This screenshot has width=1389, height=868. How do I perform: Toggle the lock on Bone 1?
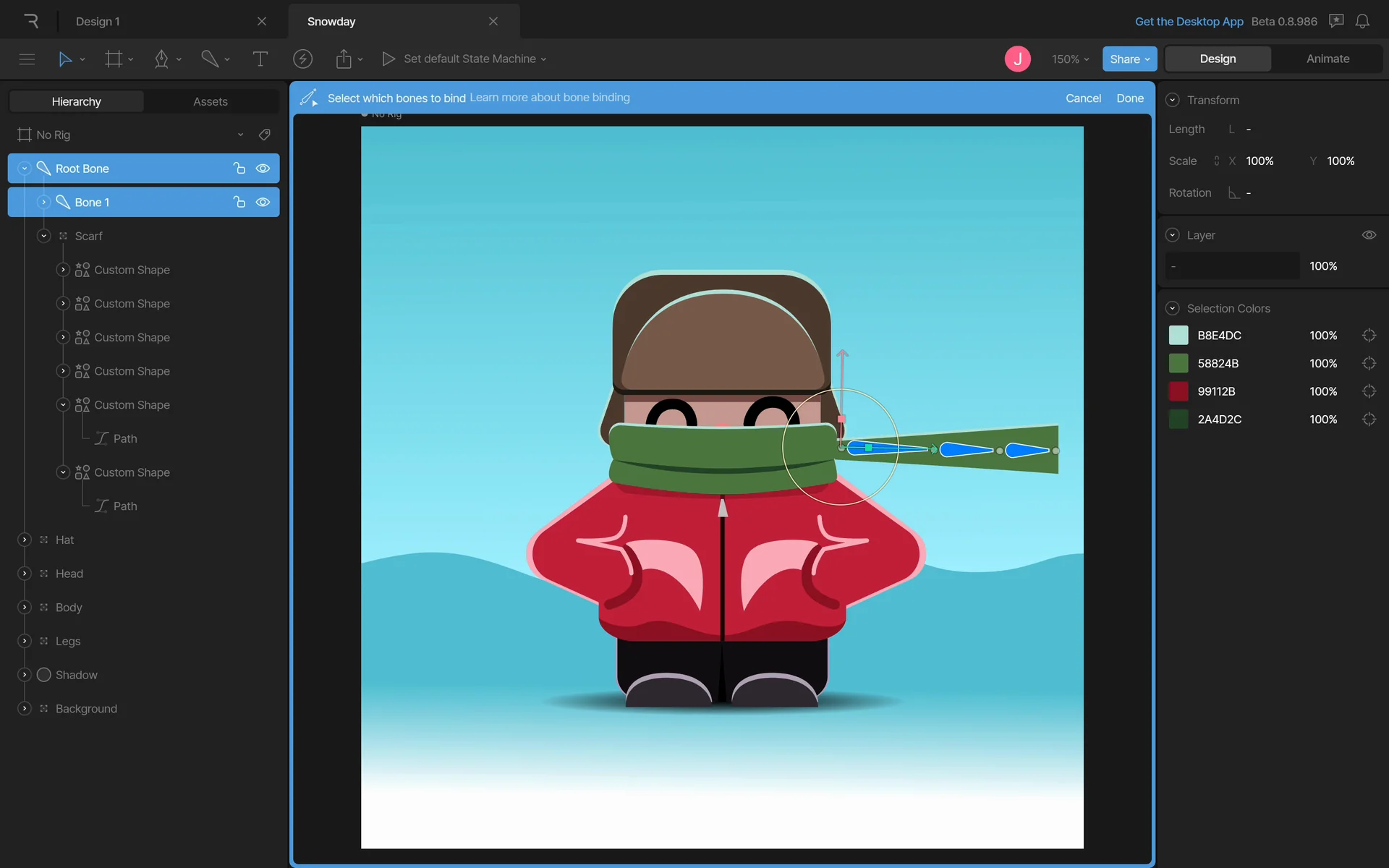point(239,203)
